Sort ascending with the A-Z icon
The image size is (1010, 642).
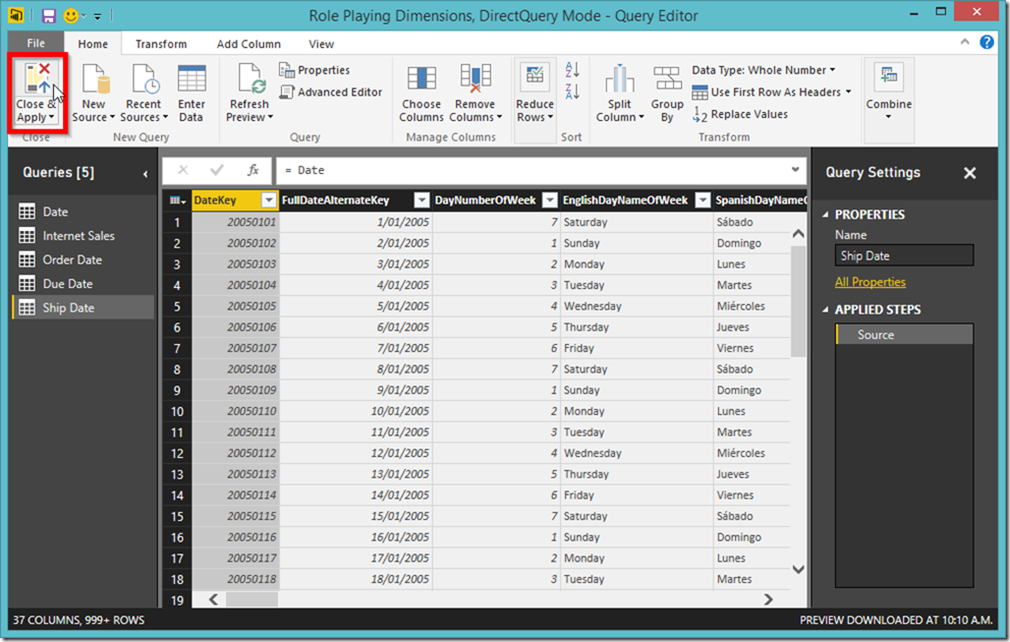pos(572,68)
